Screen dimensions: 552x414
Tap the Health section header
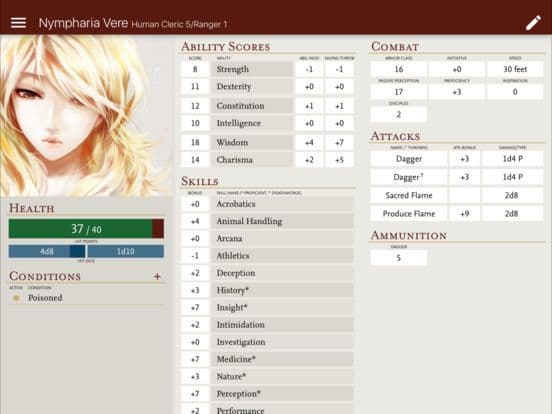pyautogui.click(x=32, y=208)
